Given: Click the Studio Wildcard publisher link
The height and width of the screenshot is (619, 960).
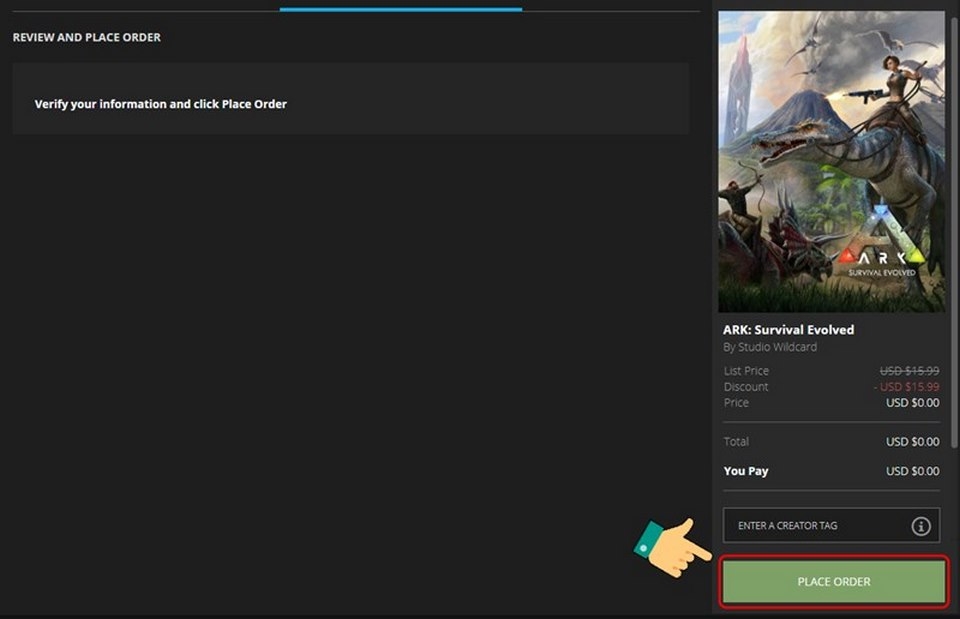Looking at the screenshot, I should point(770,346).
